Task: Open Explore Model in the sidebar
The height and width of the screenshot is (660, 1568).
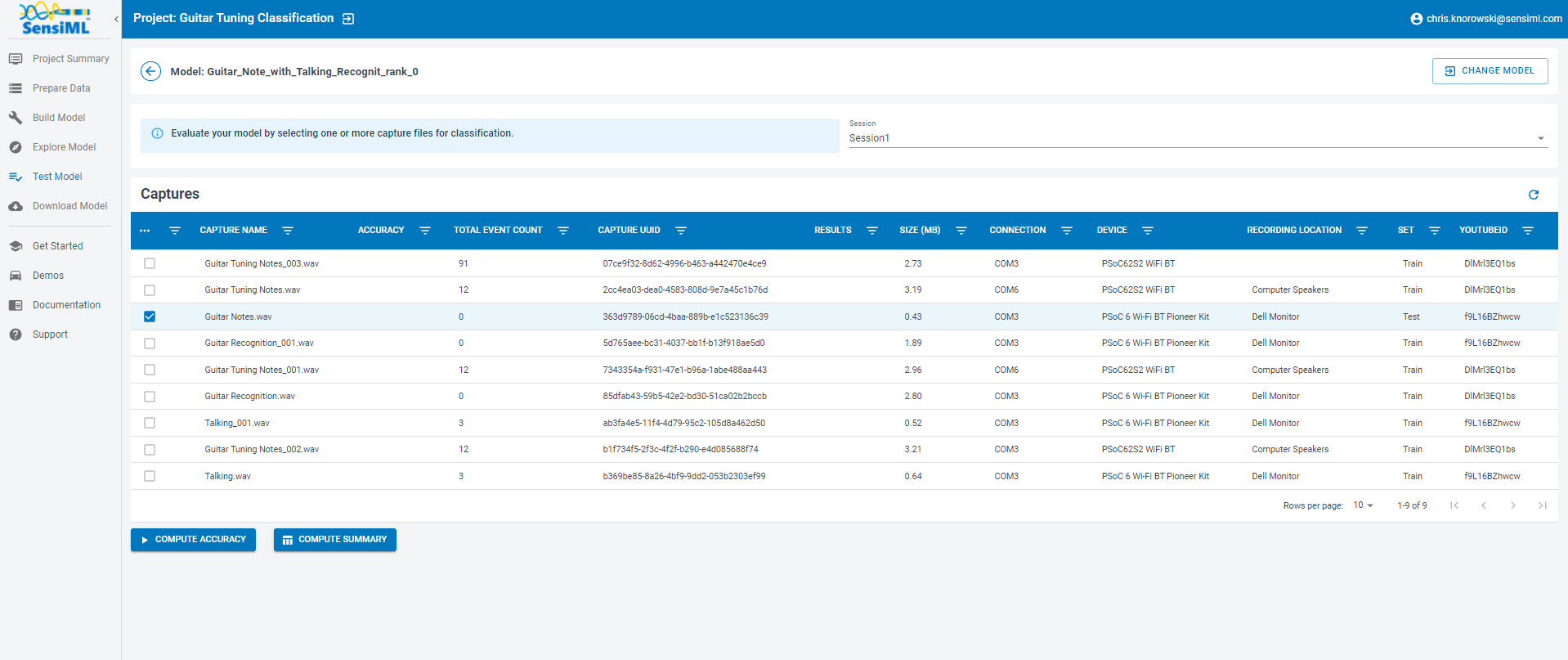Action: pyautogui.click(x=60, y=147)
